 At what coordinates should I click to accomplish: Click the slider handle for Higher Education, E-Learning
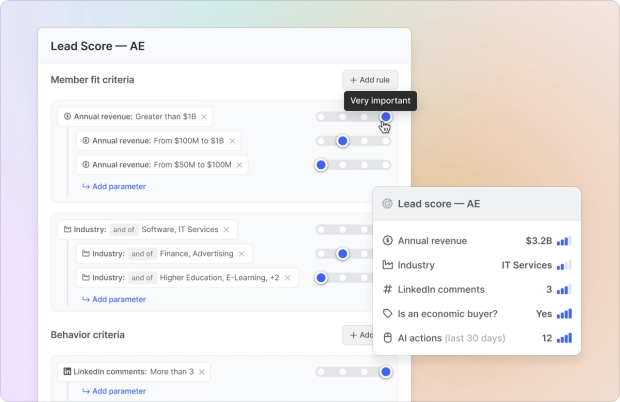[x=321, y=278]
